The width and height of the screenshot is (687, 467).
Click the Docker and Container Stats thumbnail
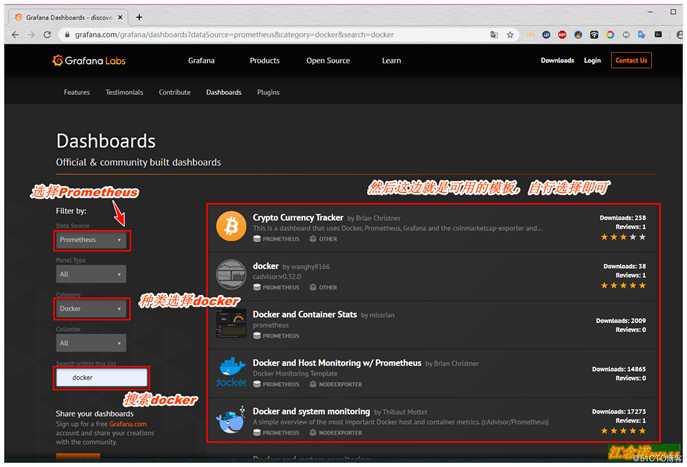click(x=231, y=323)
